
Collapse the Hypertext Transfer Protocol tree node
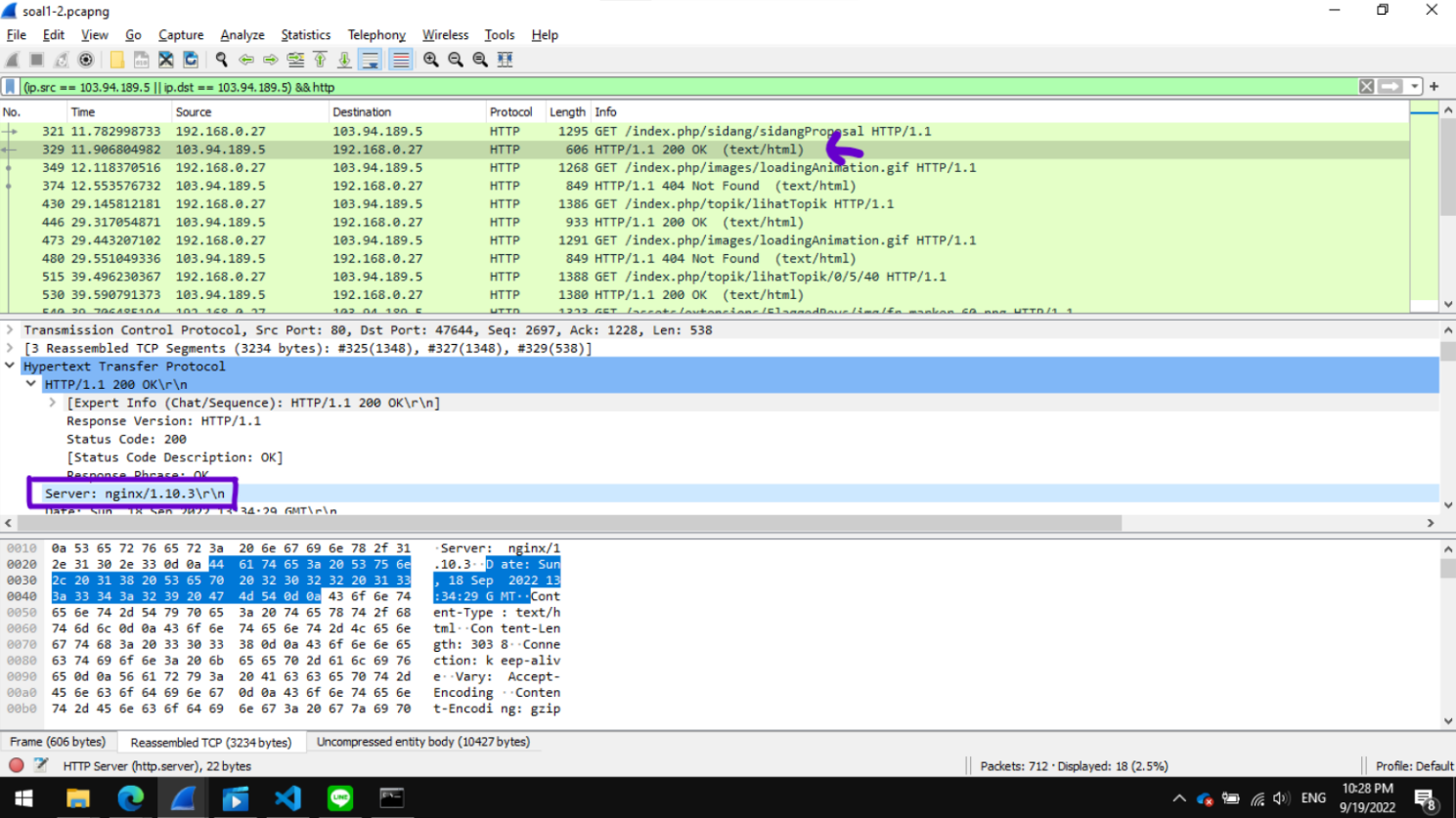coord(10,366)
